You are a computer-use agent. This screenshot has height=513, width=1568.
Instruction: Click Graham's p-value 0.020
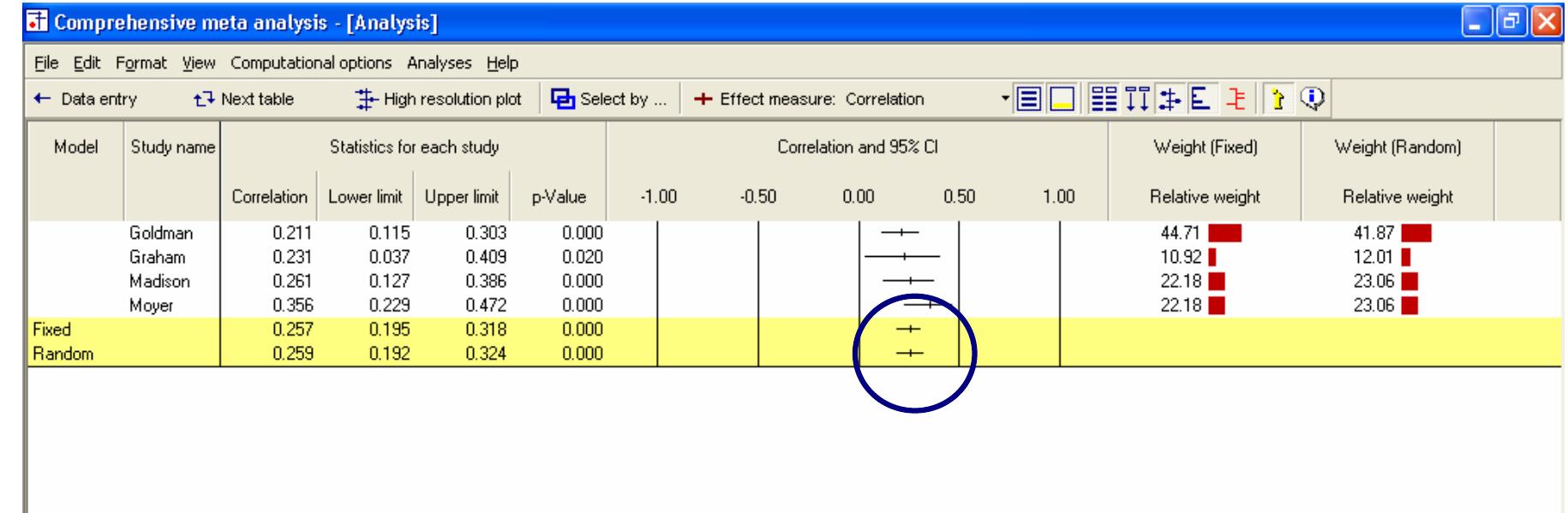click(x=582, y=257)
